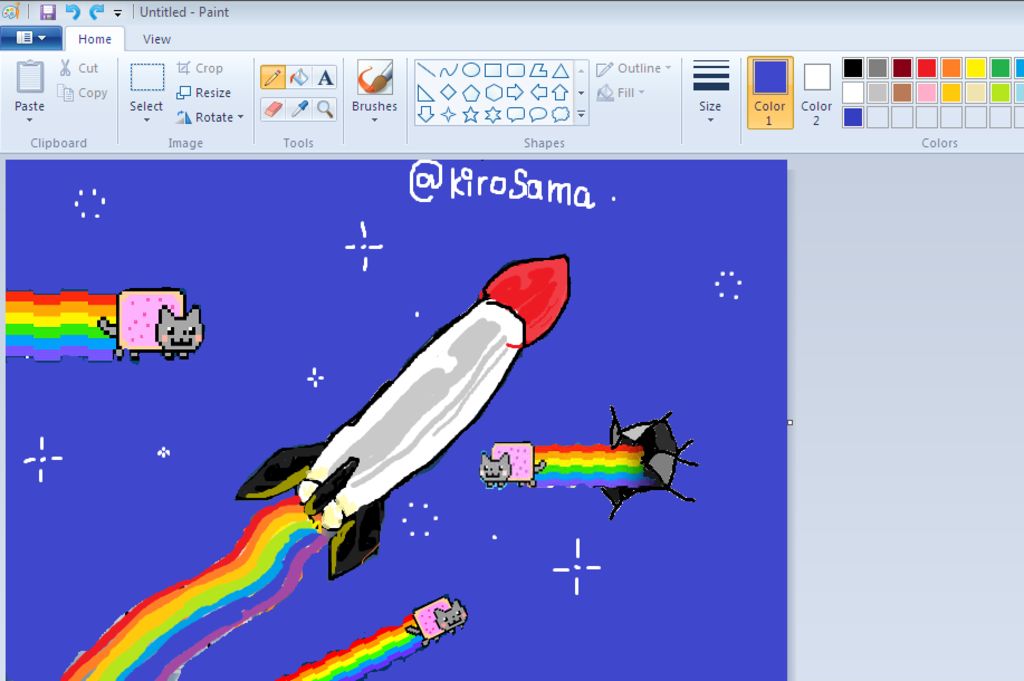
Task: Pick the pink color swatch
Action: click(x=927, y=93)
